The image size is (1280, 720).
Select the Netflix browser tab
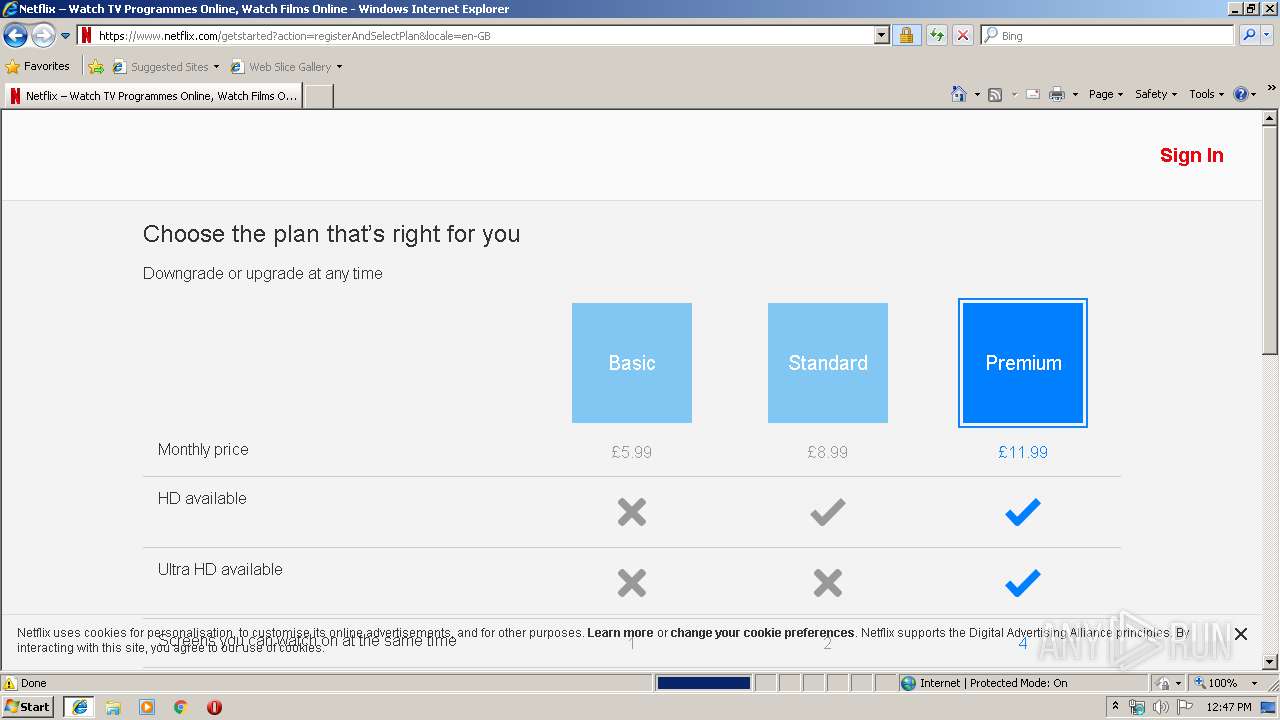click(x=152, y=96)
